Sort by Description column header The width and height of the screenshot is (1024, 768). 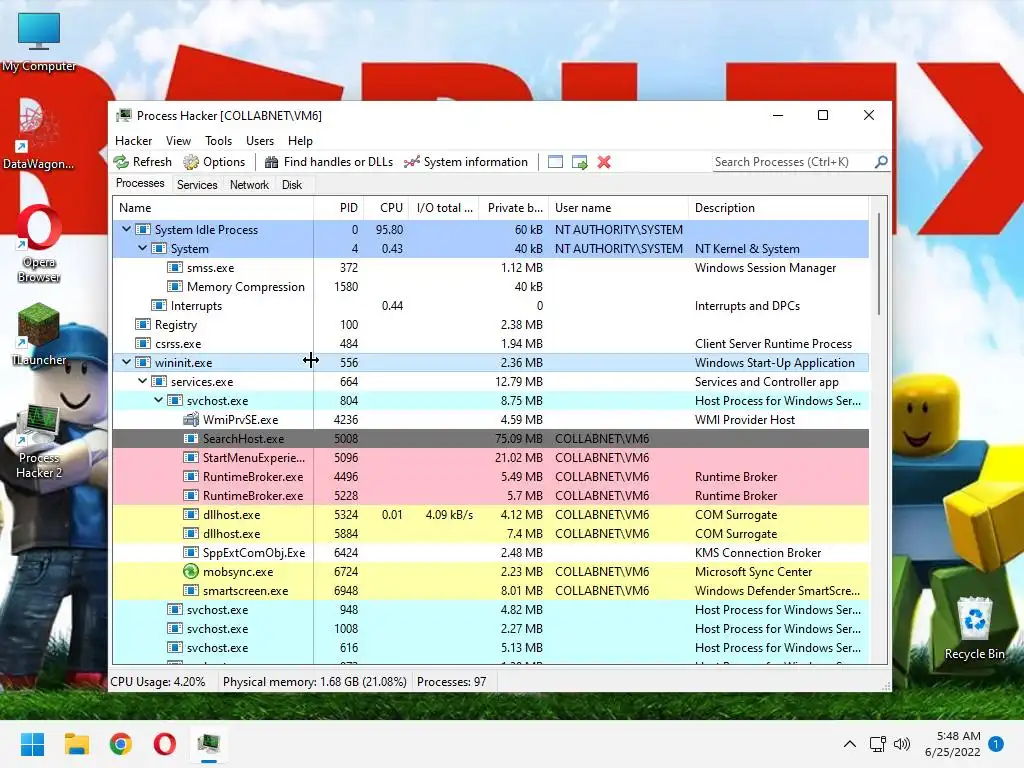pyautogui.click(x=778, y=208)
